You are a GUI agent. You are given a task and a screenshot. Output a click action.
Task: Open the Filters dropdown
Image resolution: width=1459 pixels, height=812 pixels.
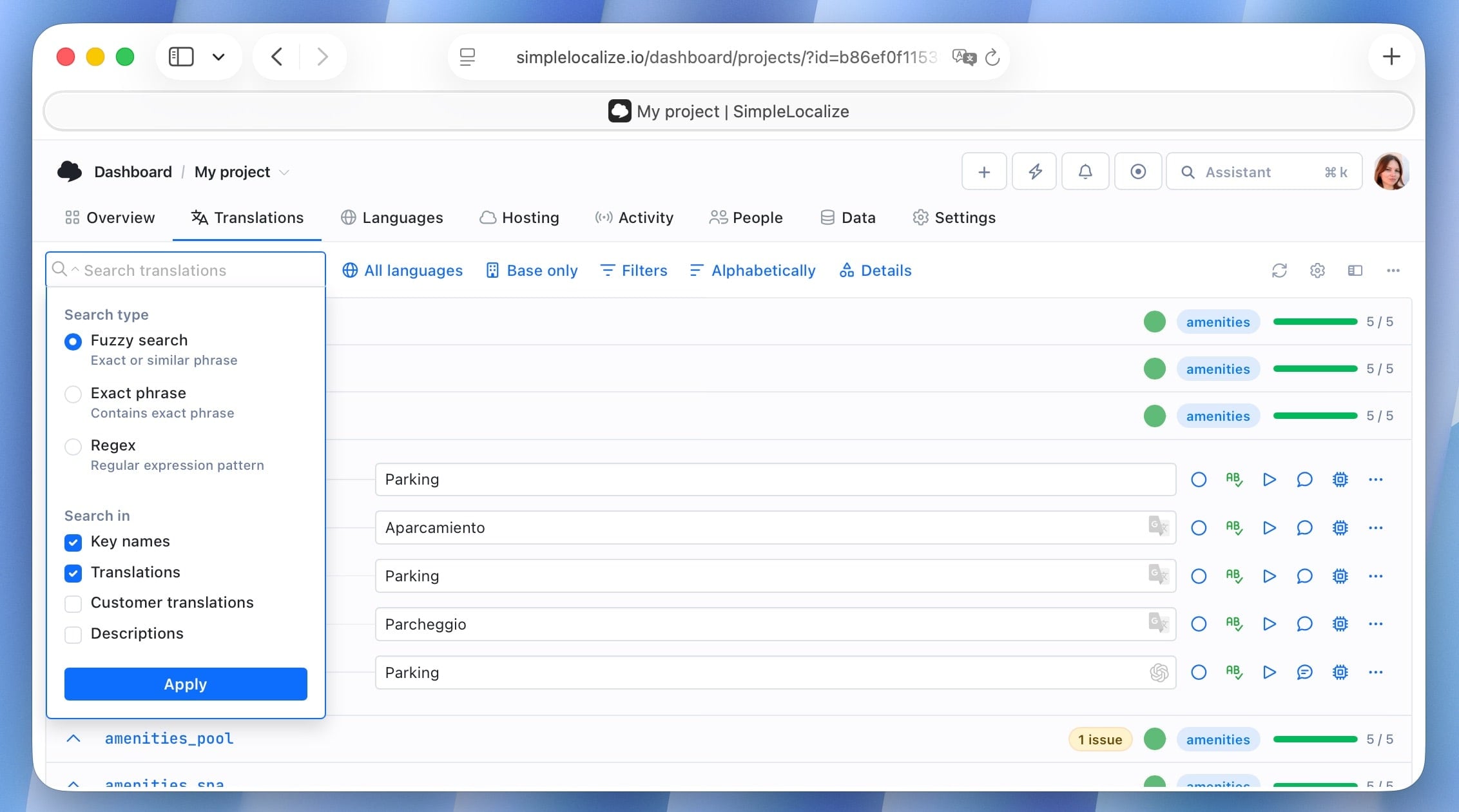click(633, 271)
